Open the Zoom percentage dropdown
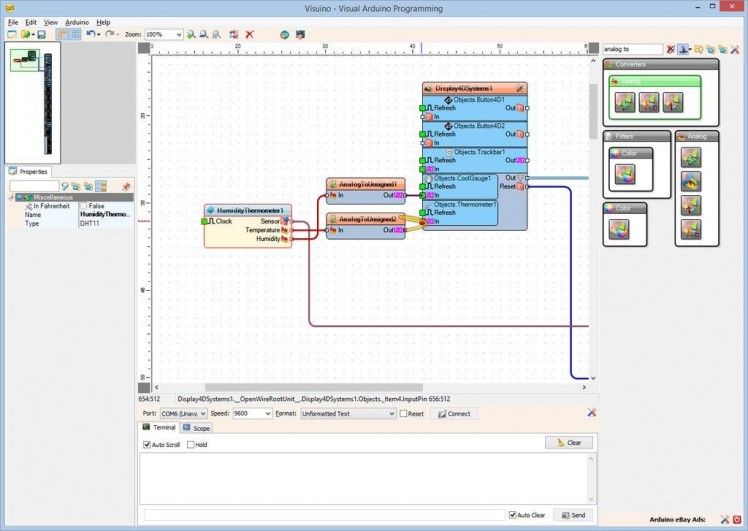This screenshot has height=531, width=748. (x=178, y=34)
